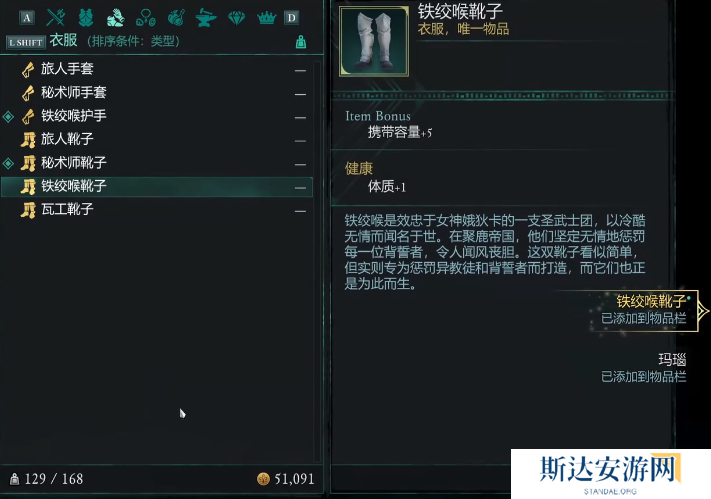Select 旅人靴子 item row
Image resolution: width=711 pixels, height=499 pixels.
pos(157,139)
